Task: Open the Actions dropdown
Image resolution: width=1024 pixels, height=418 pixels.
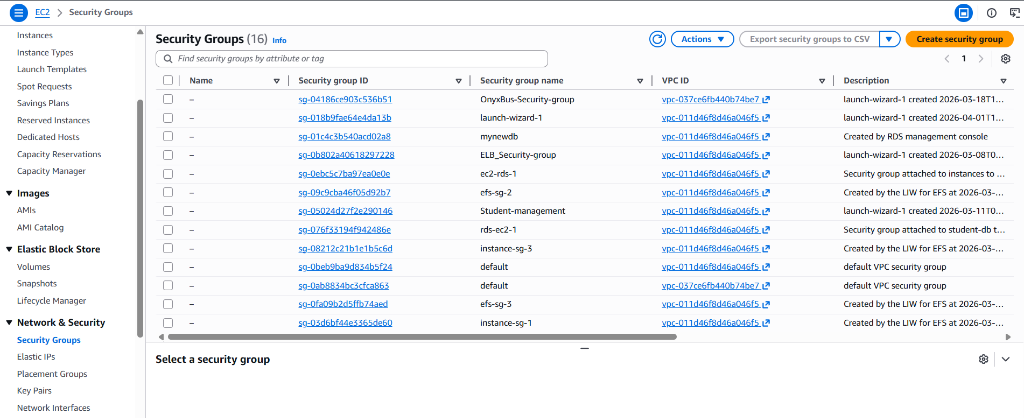Action: 703,39
